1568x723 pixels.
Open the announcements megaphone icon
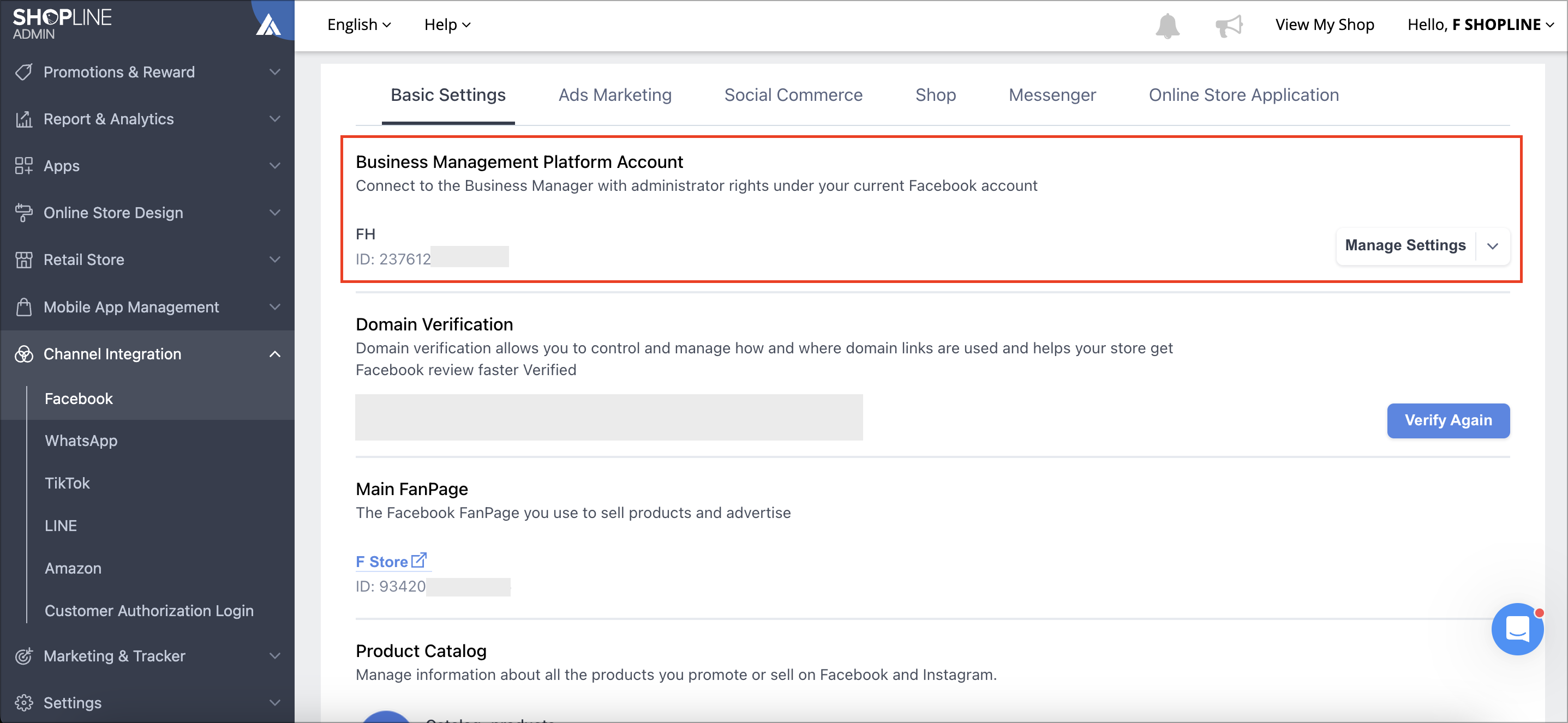click(1228, 26)
